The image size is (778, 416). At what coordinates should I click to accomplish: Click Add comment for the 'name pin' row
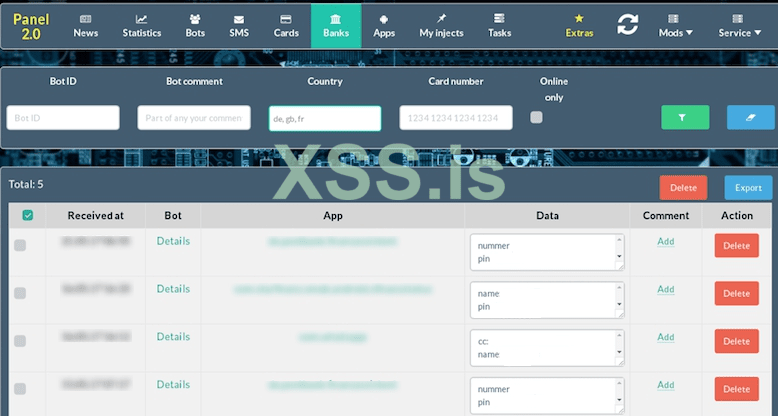click(665, 289)
